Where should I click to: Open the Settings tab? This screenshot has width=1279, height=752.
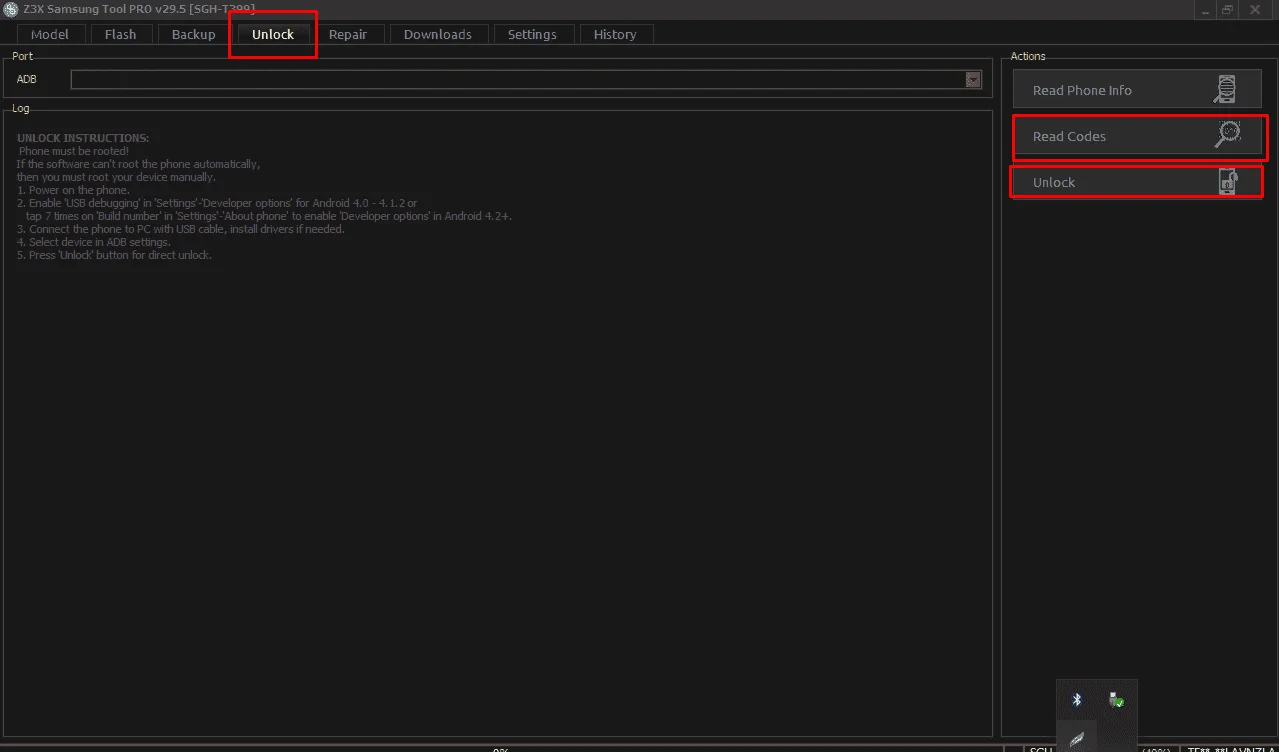pos(532,34)
